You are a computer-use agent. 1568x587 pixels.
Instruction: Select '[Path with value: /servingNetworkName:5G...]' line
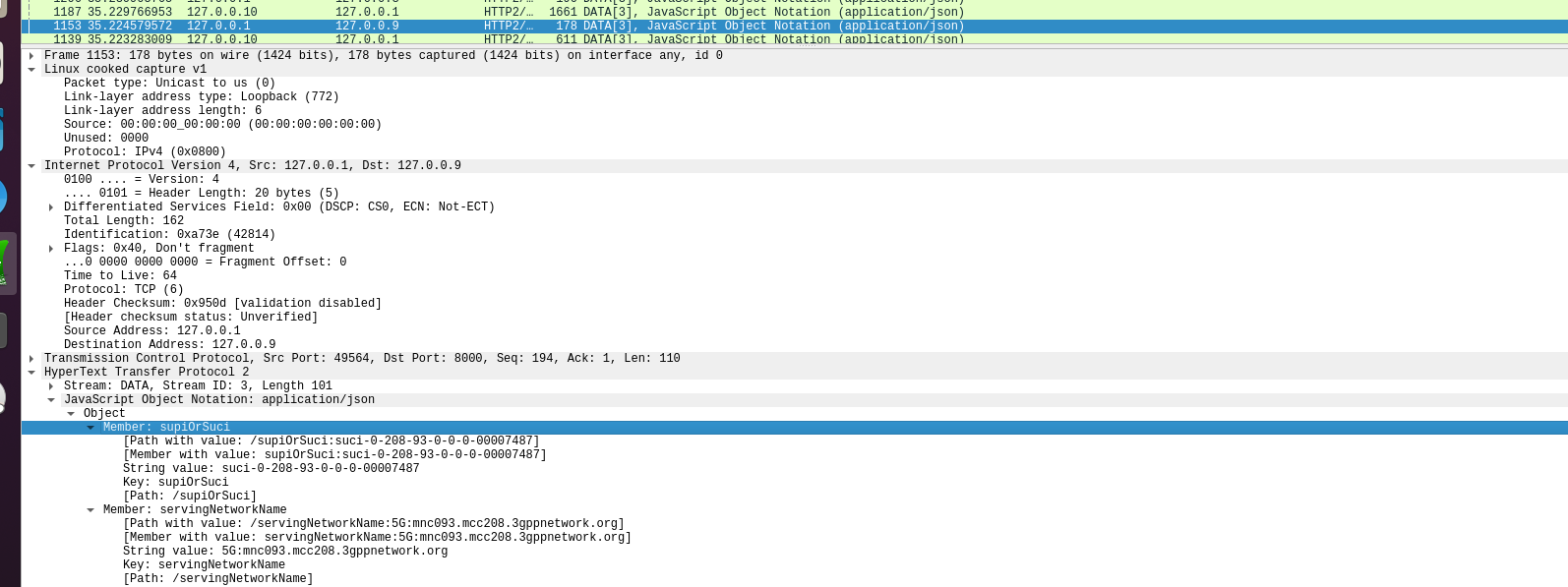click(374, 524)
